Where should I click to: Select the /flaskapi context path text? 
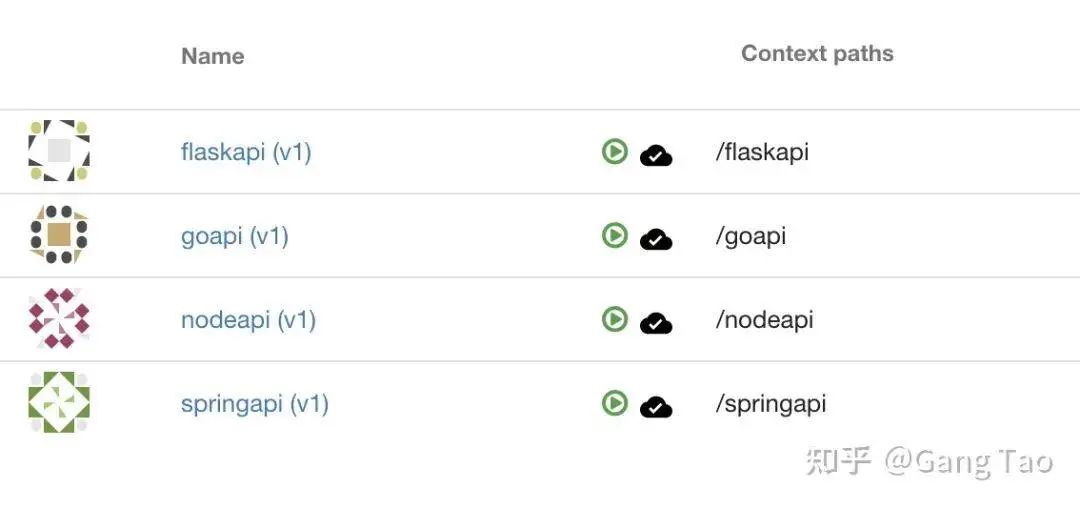click(762, 152)
